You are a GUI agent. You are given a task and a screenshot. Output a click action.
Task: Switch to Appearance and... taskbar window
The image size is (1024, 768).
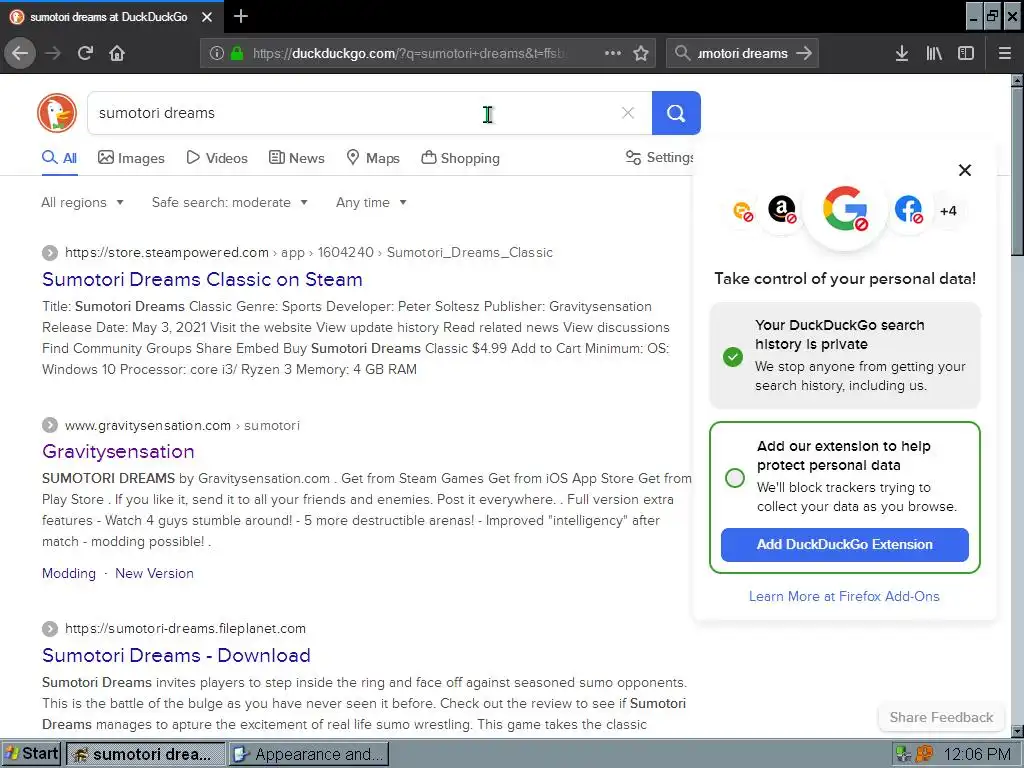coord(309,754)
